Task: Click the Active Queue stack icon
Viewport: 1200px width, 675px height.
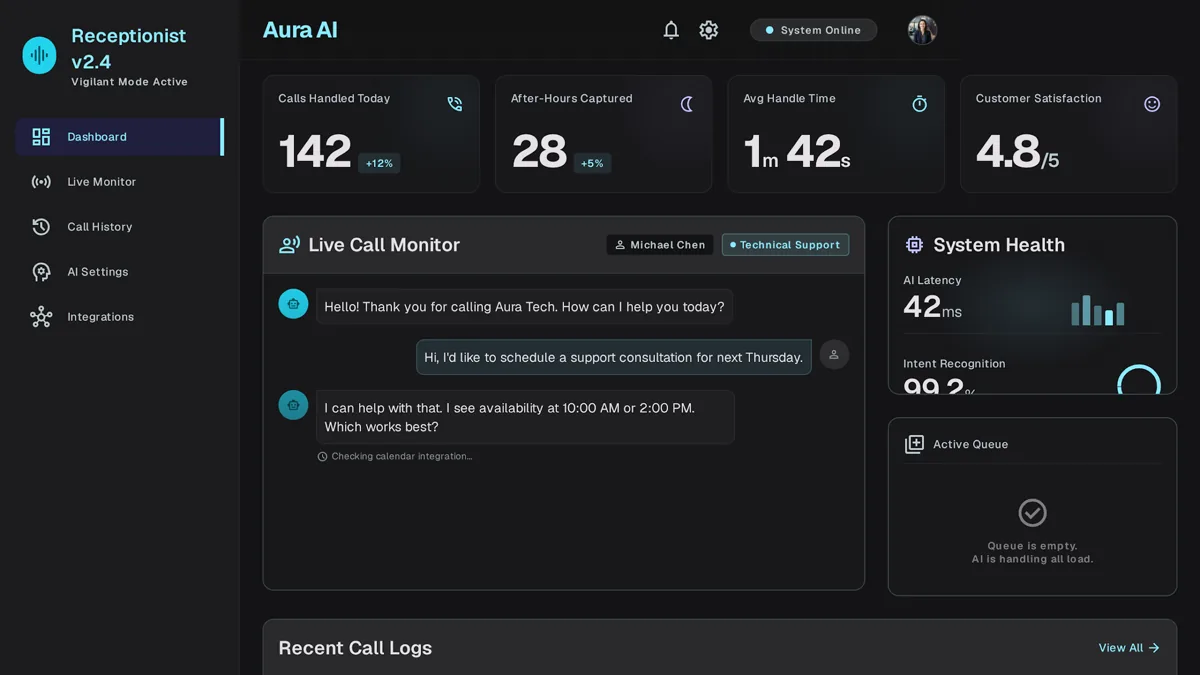Action: pos(914,444)
